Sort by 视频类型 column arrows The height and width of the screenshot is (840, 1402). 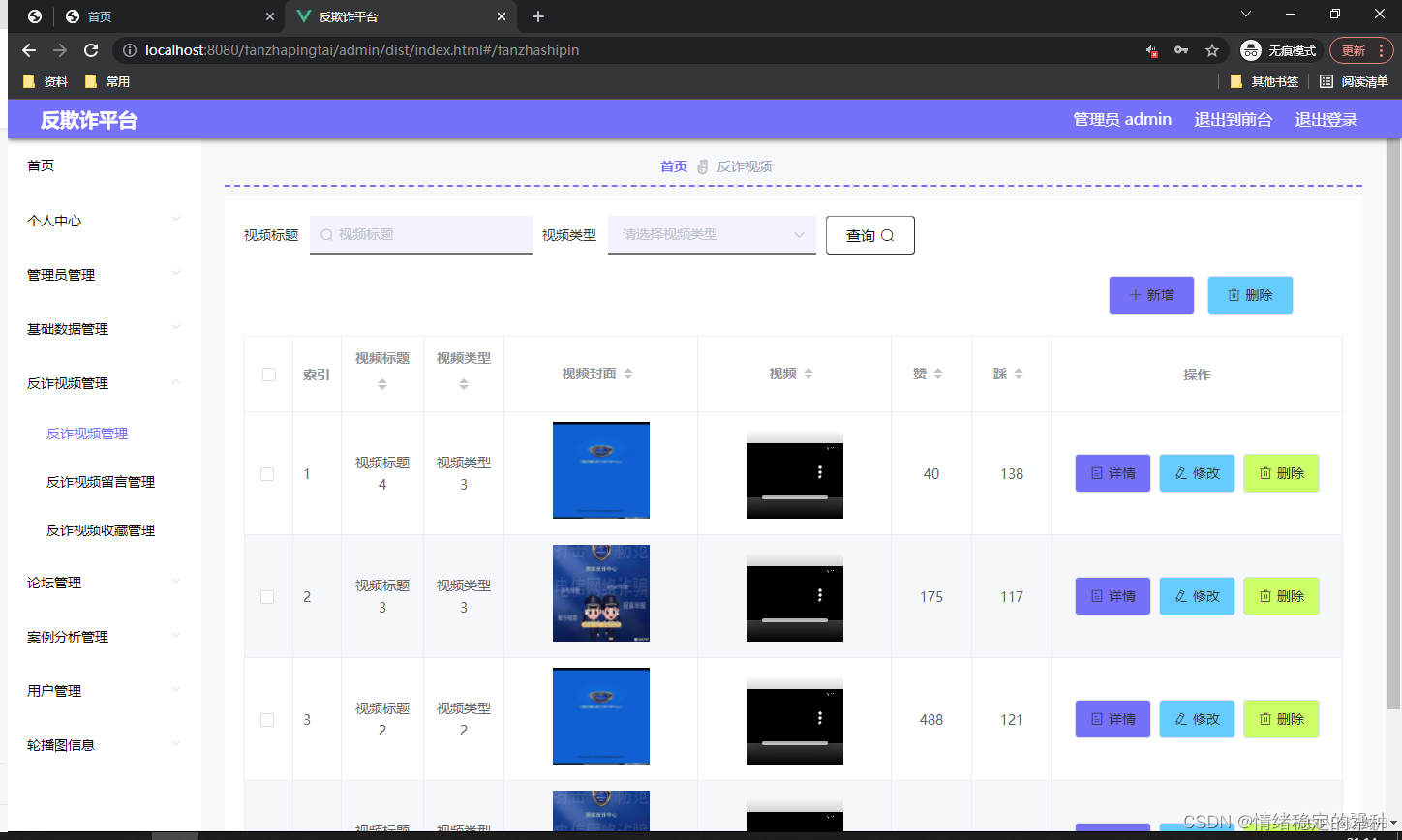[464, 384]
